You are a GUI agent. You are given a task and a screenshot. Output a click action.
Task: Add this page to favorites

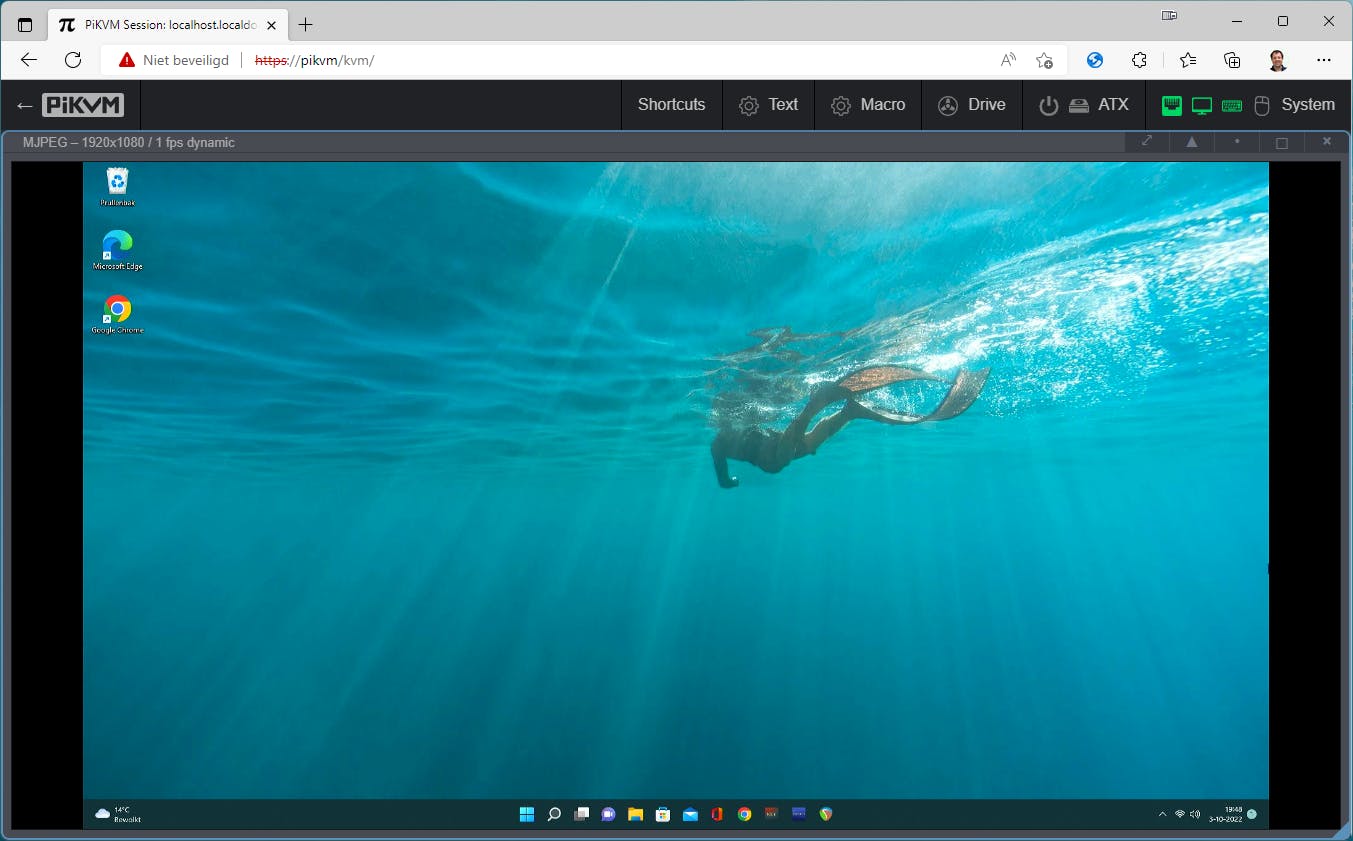(1044, 60)
